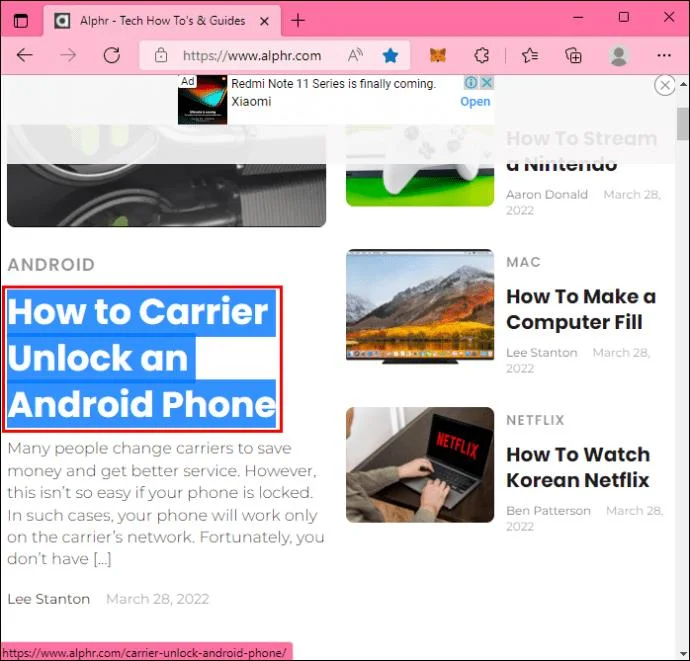Click the Lee Stanton author under Android article
This screenshot has width=690, height=661.
click(49, 599)
